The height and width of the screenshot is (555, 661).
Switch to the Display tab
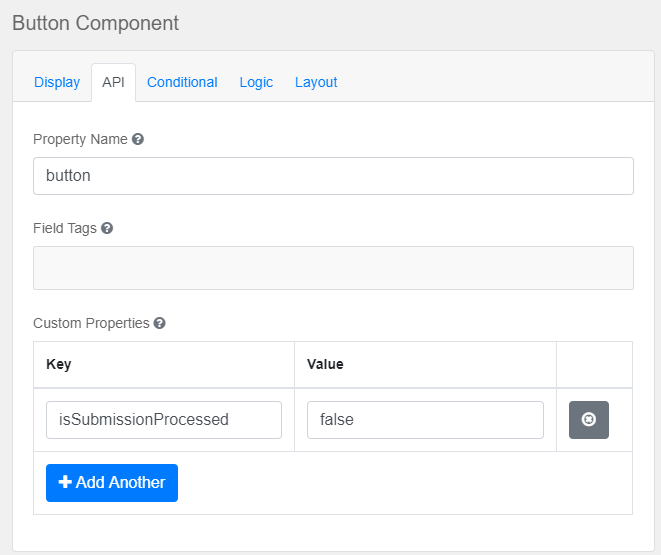57,82
